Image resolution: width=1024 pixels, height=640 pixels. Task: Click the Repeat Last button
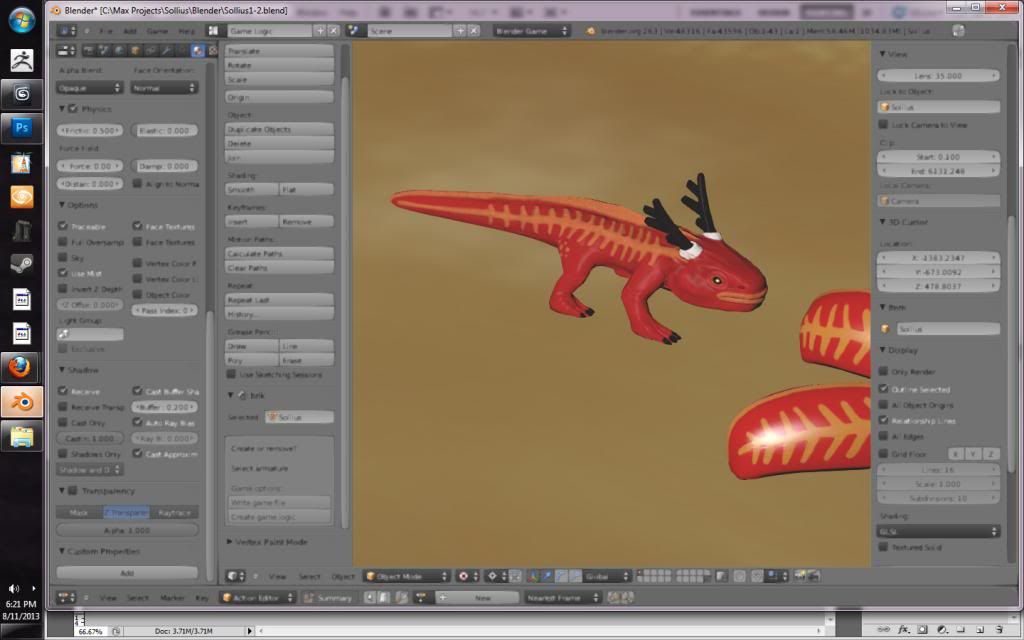pos(280,300)
